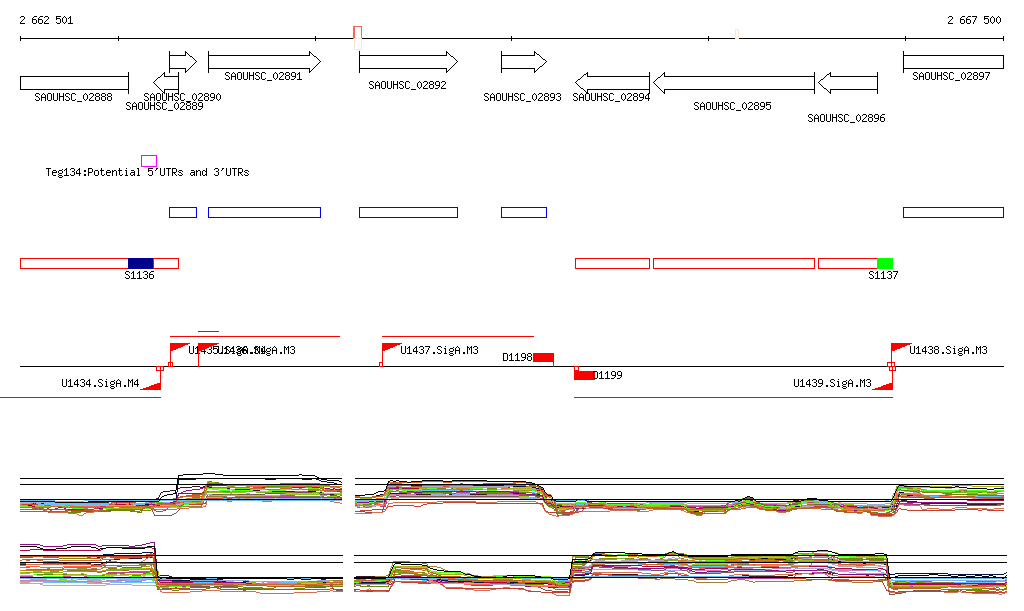Select the long SAOUHSC_02895 gene arrow
Screen dimensions: 1024x611
(x=734, y=83)
